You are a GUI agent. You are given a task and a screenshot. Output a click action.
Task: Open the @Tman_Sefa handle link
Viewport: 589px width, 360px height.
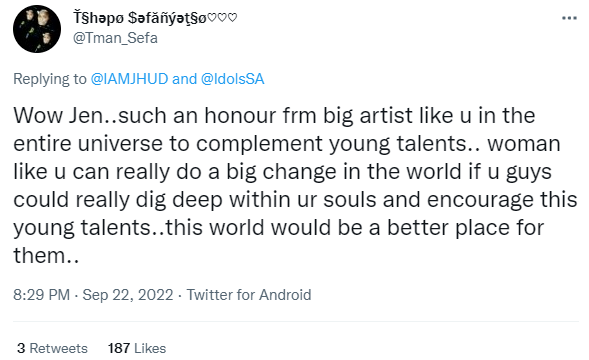[x=115, y=38]
